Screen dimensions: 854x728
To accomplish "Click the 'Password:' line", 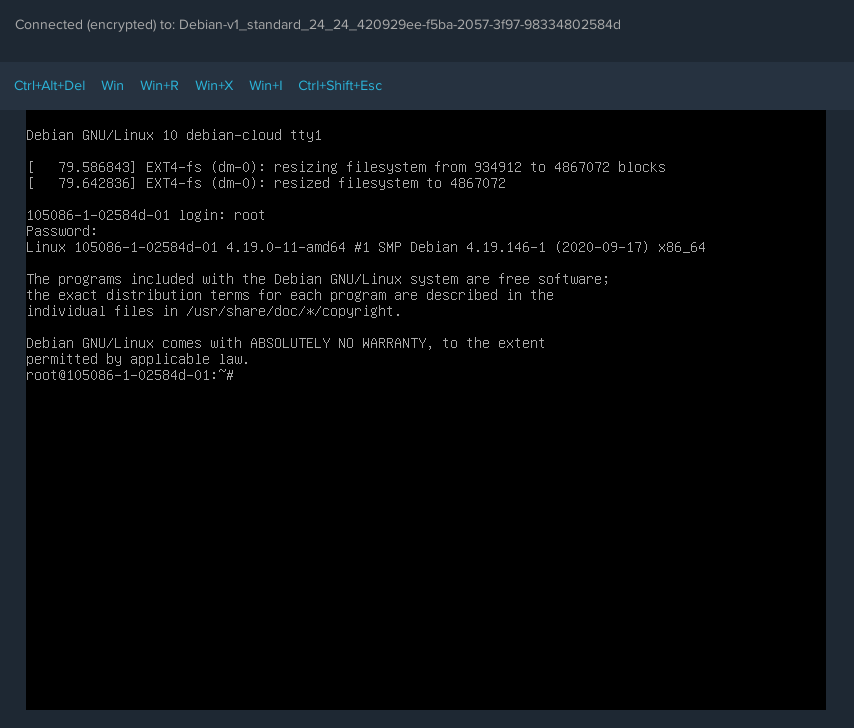I will 62,231.
